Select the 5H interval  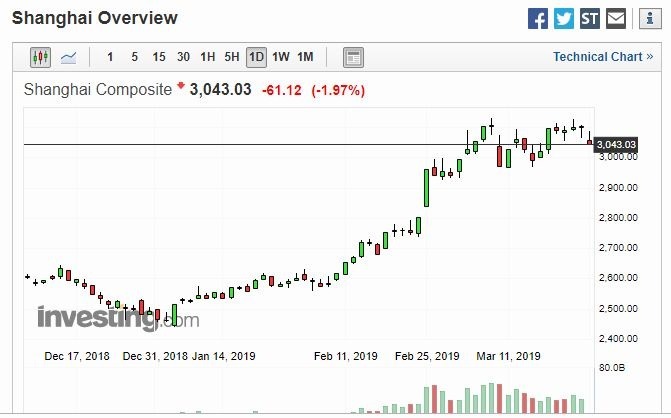click(x=232, y=57)
